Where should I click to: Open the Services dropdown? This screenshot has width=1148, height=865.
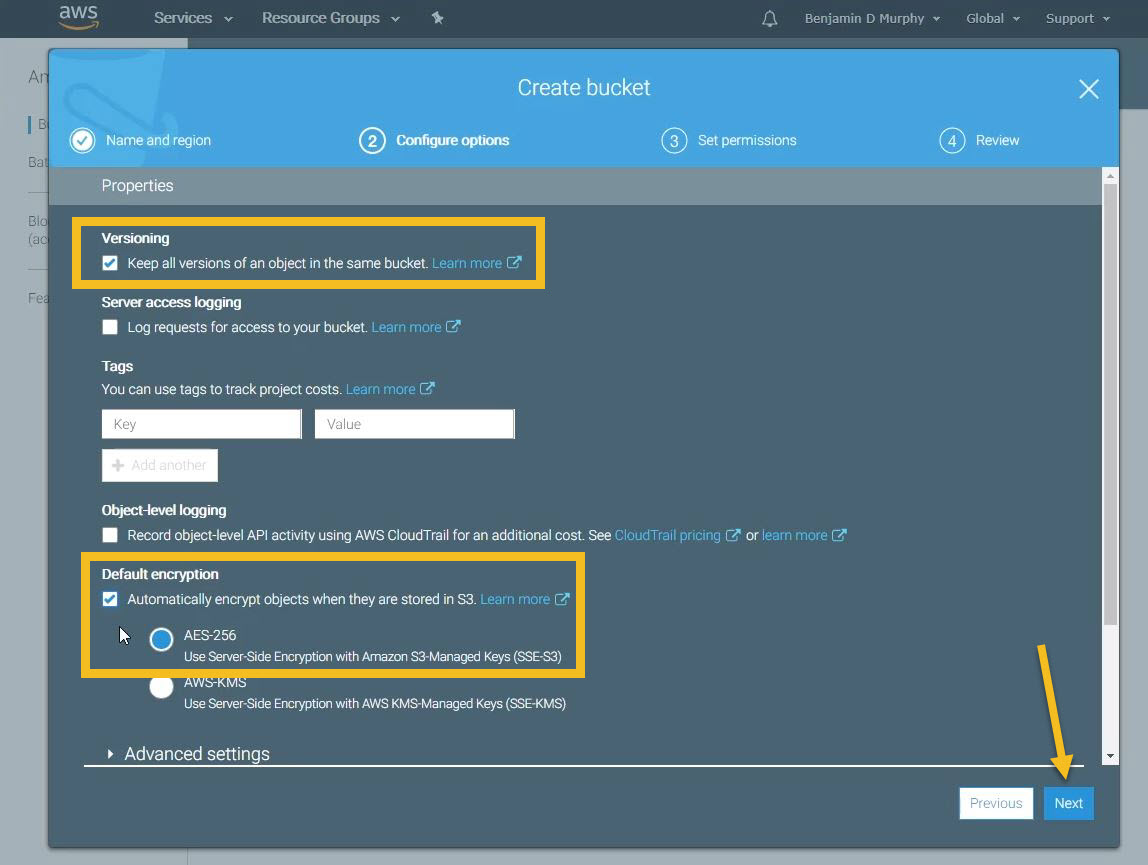(193, 18)
